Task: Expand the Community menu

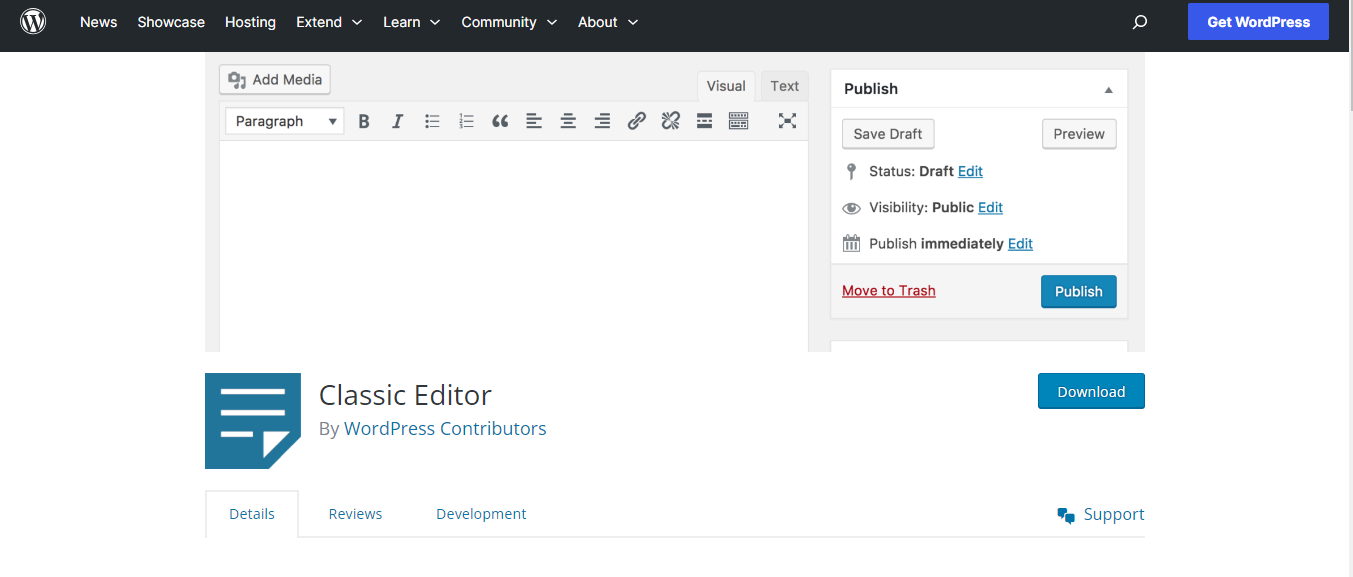Action: click(509, 22)
